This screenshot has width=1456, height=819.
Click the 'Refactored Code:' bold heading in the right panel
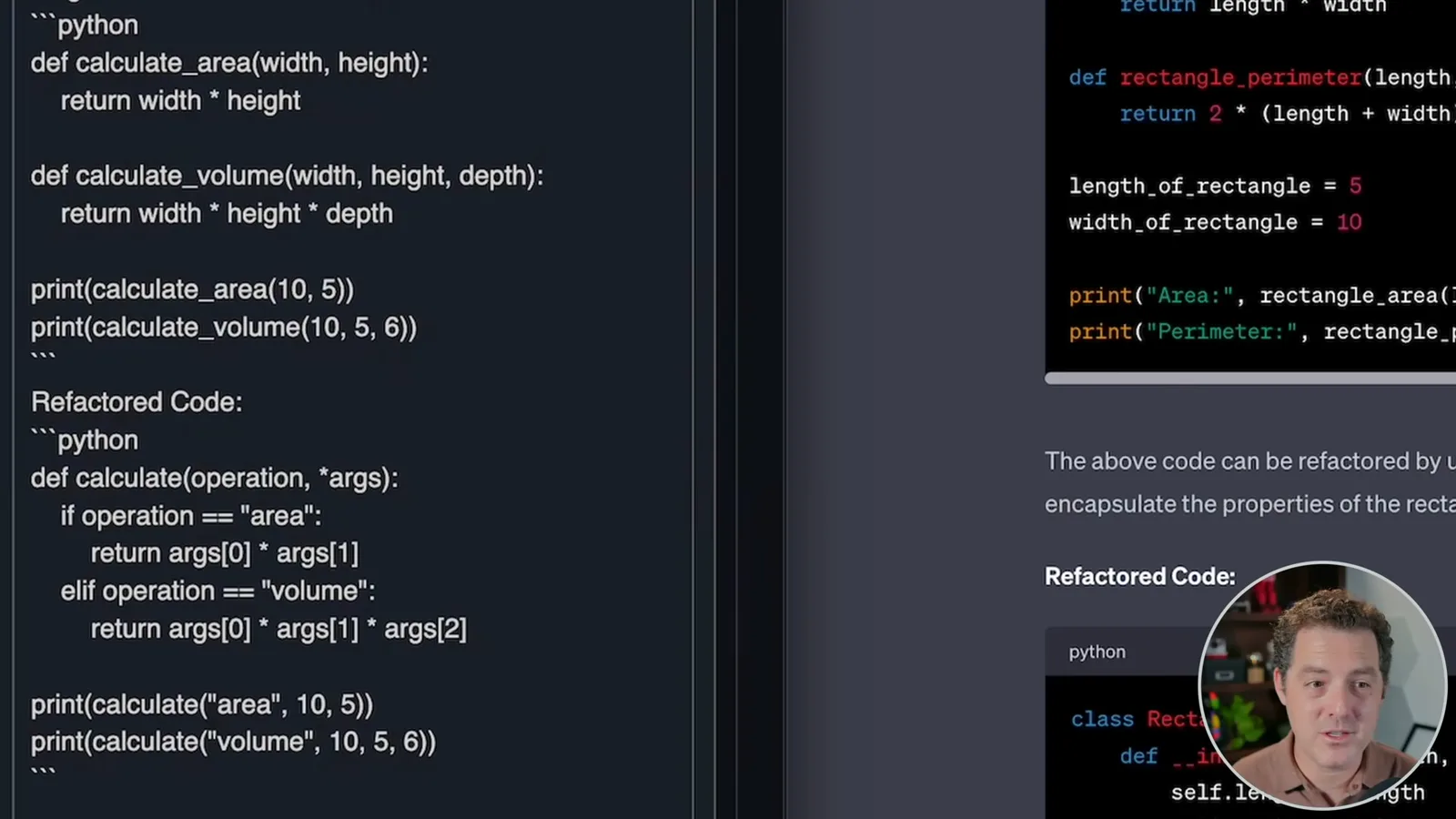point(1139,576)
